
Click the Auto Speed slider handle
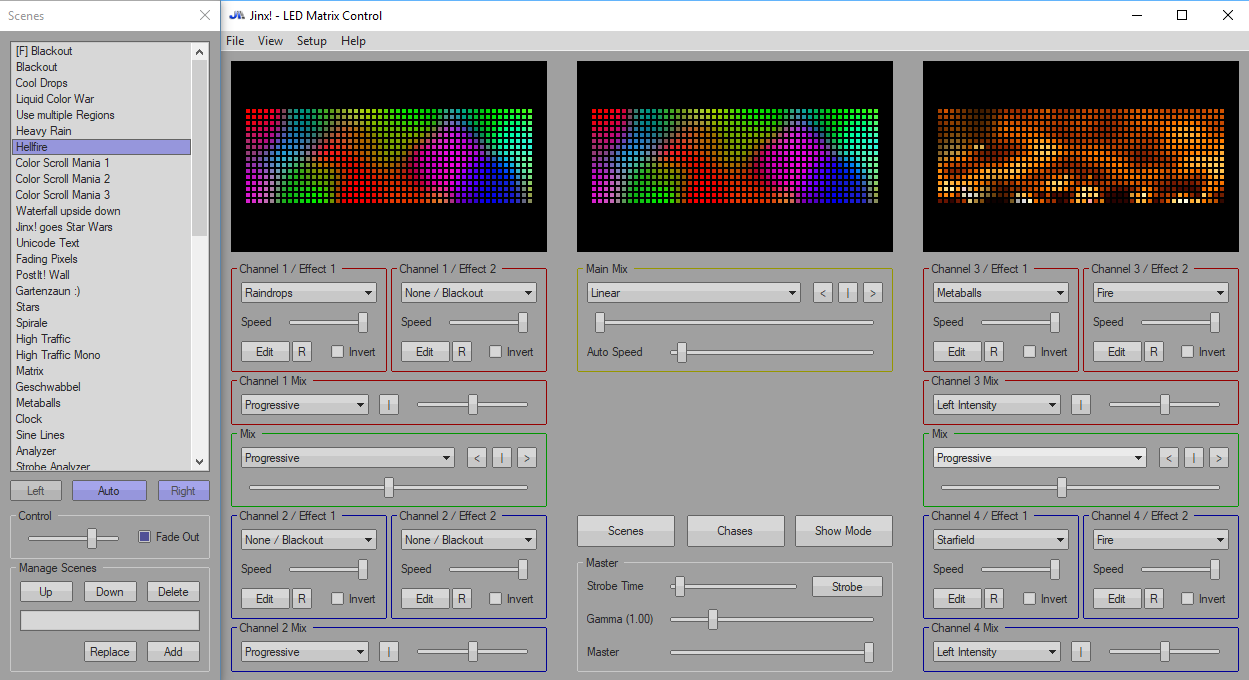tap(682, 352)
